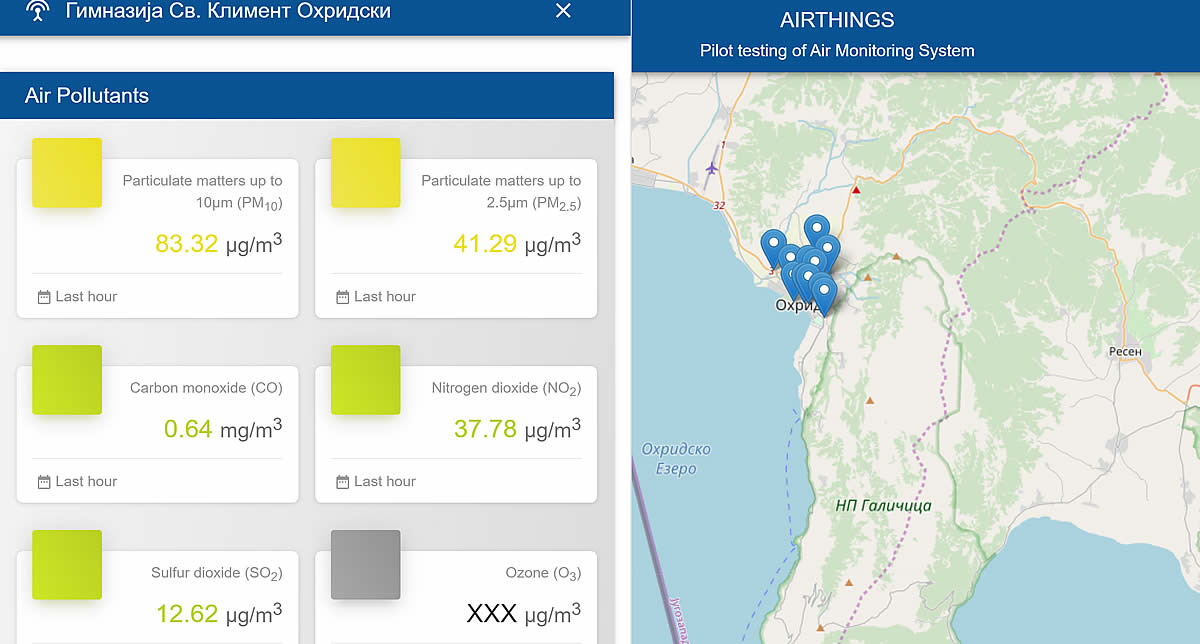Click the yellow PM2.5 color indicator
This screenshot has height=644, width=1200.
tap(365, 173)
